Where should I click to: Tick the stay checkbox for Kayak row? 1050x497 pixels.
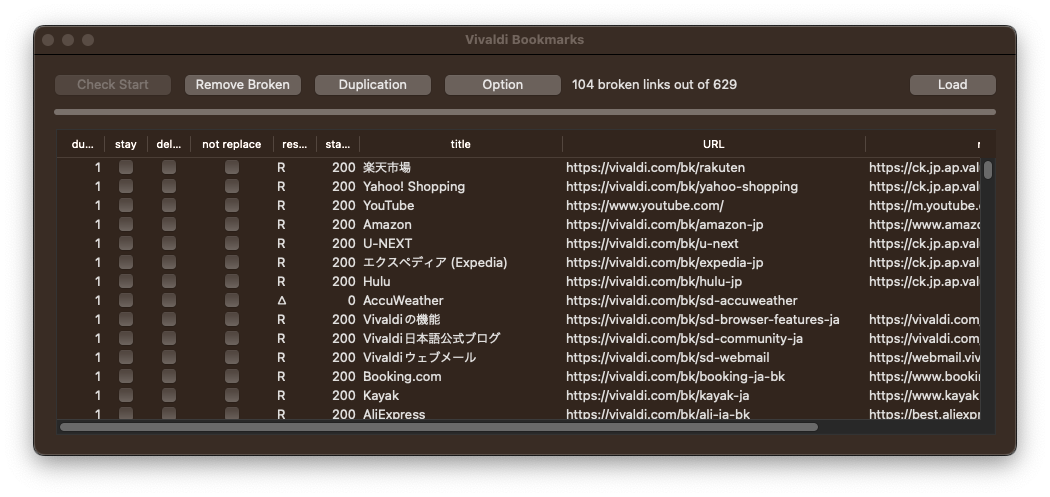(x=126, y=395)
